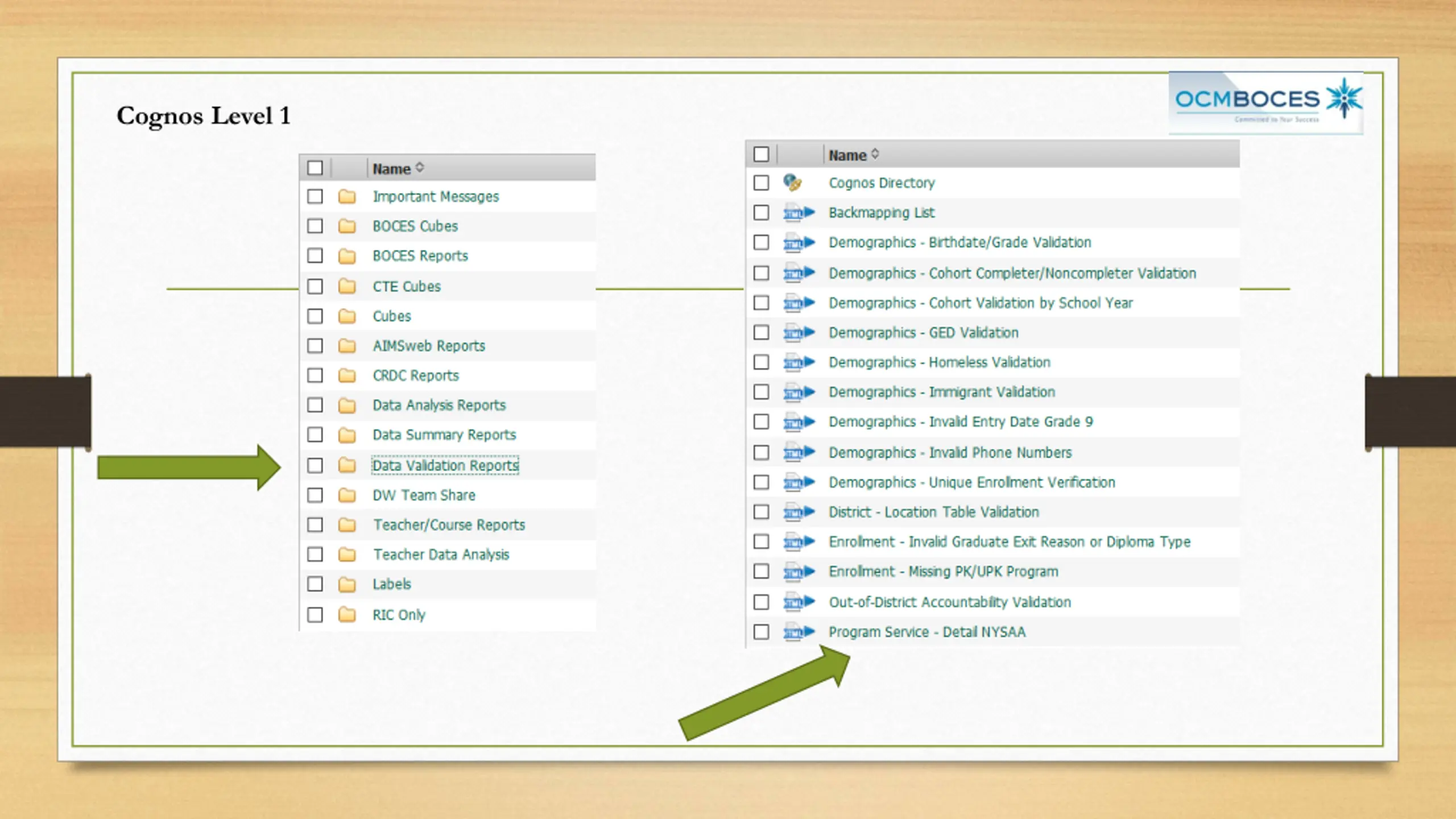Click the Cubes folder icon
Image resolution: width=1456 pixels, height=819 pixels.
click(347, 316)
